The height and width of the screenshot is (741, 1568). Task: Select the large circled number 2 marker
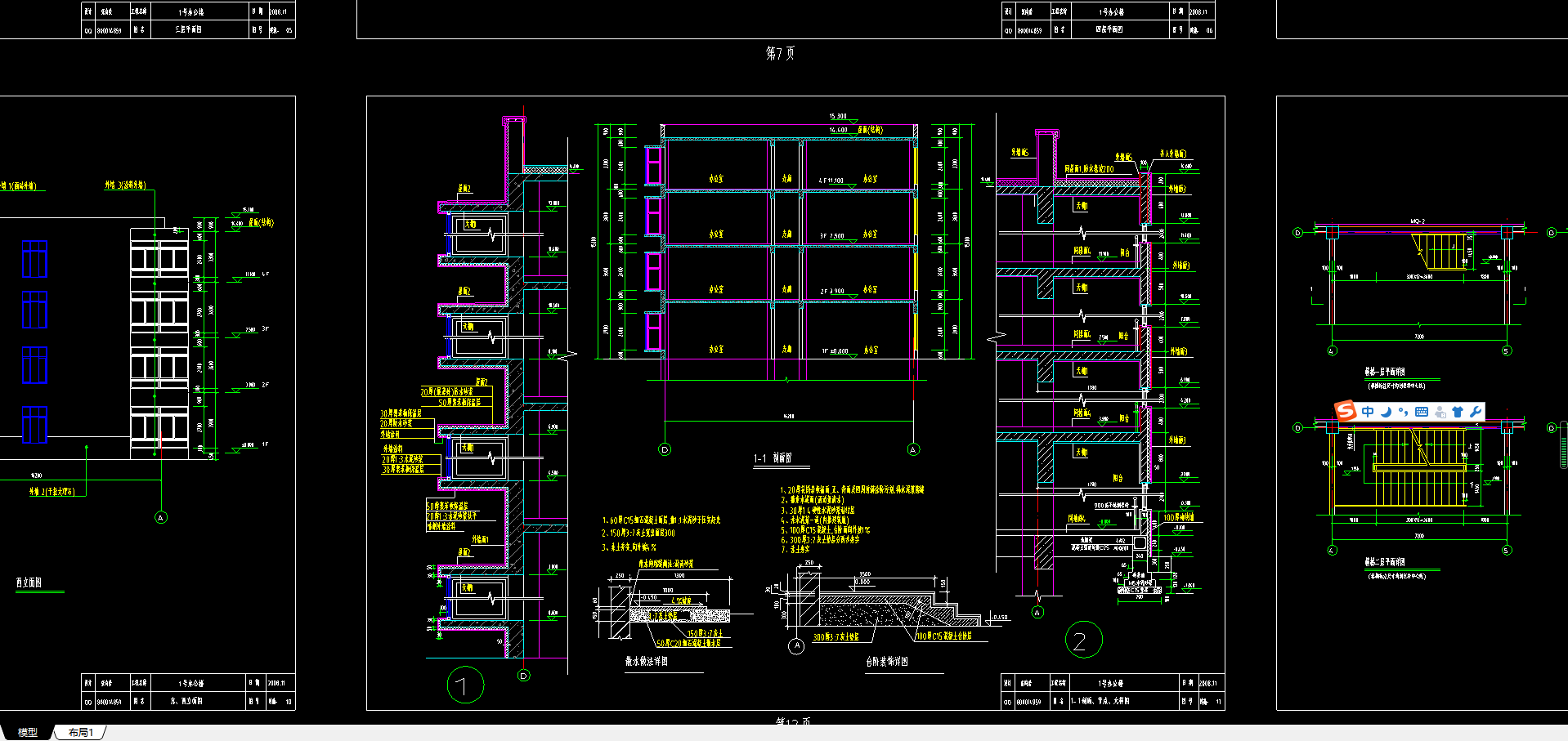[x=1083, y=640]
